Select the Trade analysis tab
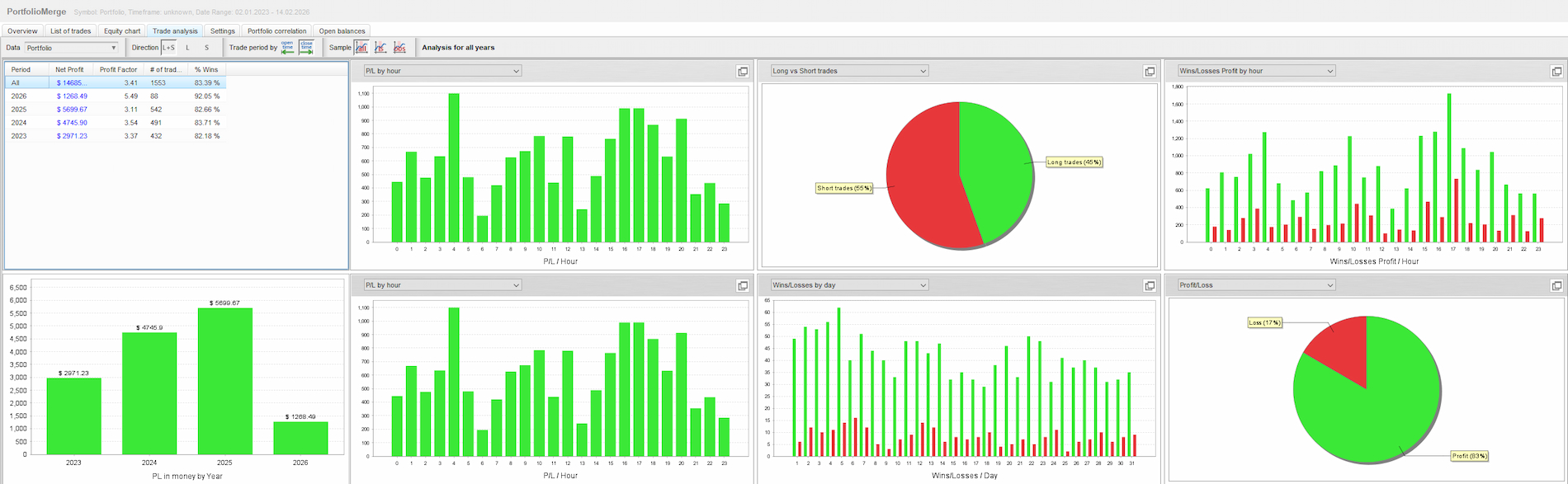 pos(175,31)
